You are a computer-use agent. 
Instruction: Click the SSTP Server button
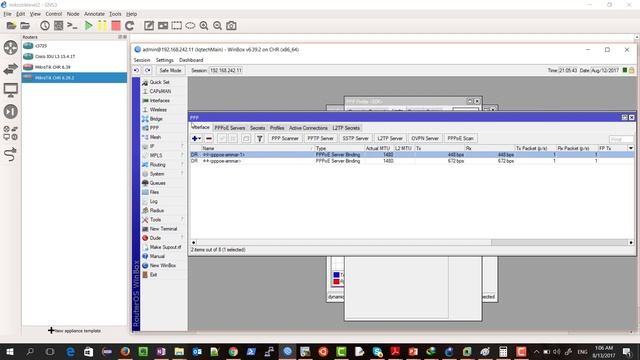point(355,138)
